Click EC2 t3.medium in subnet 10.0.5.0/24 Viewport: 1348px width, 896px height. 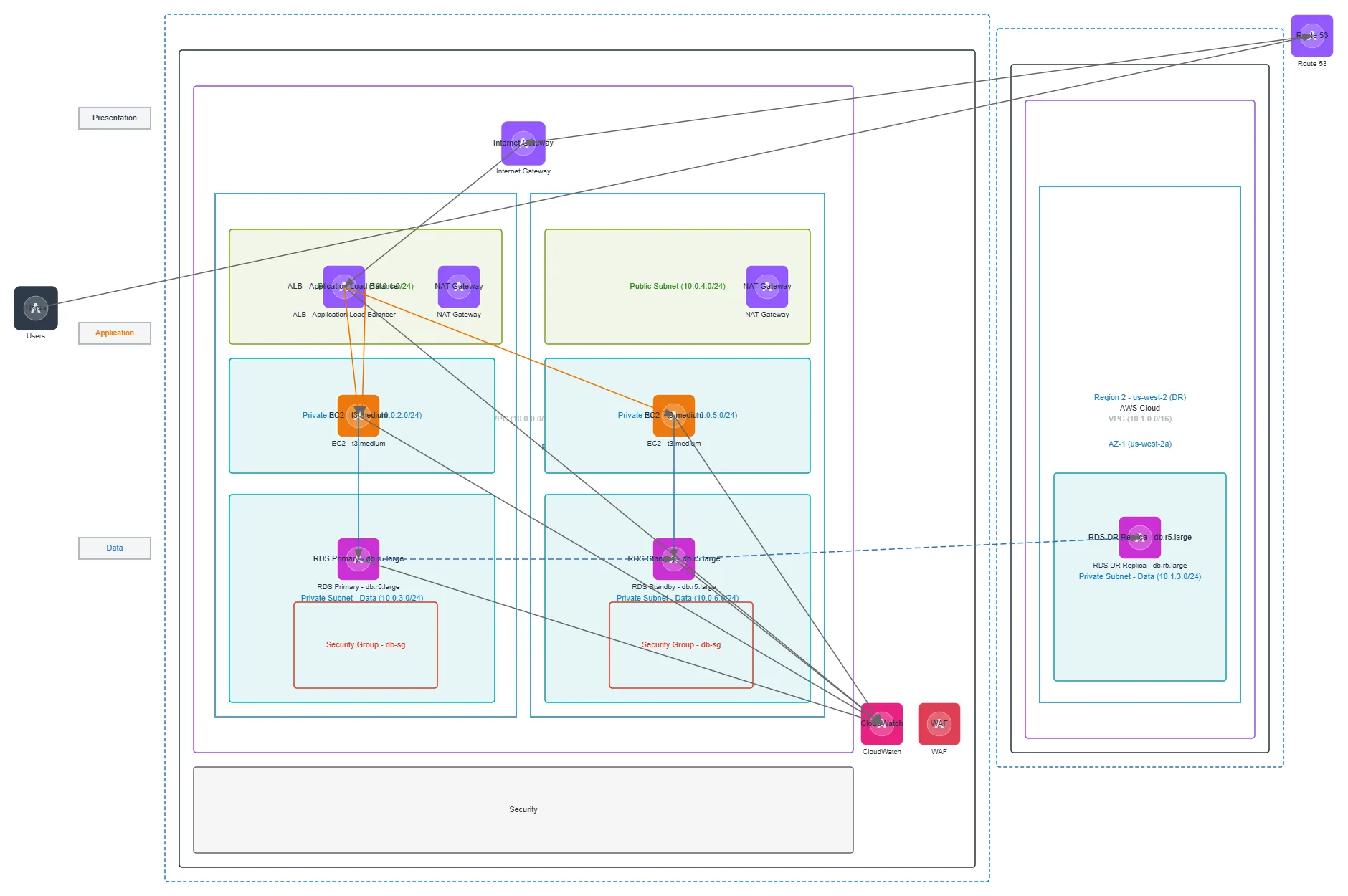(x=674, y=416)
